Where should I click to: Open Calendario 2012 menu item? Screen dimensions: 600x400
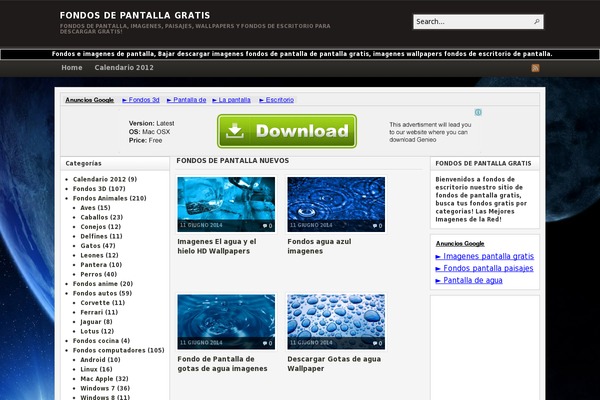pos(124,68)
